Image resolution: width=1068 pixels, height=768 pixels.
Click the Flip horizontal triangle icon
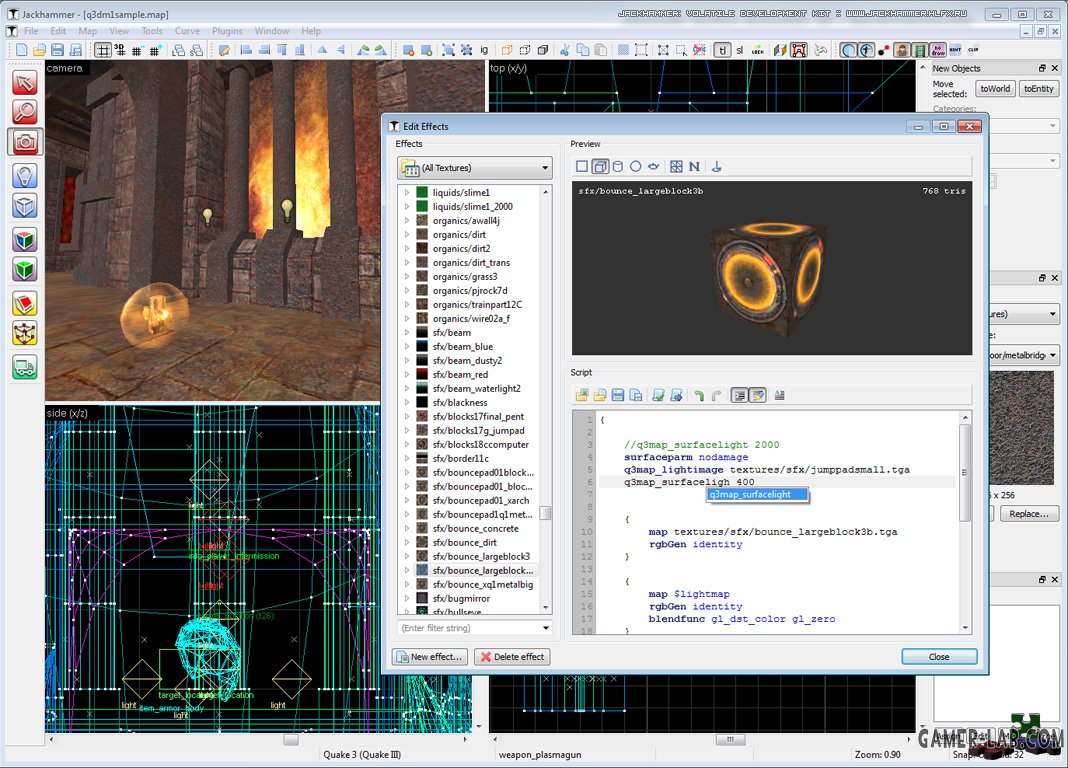click(323, 50)
